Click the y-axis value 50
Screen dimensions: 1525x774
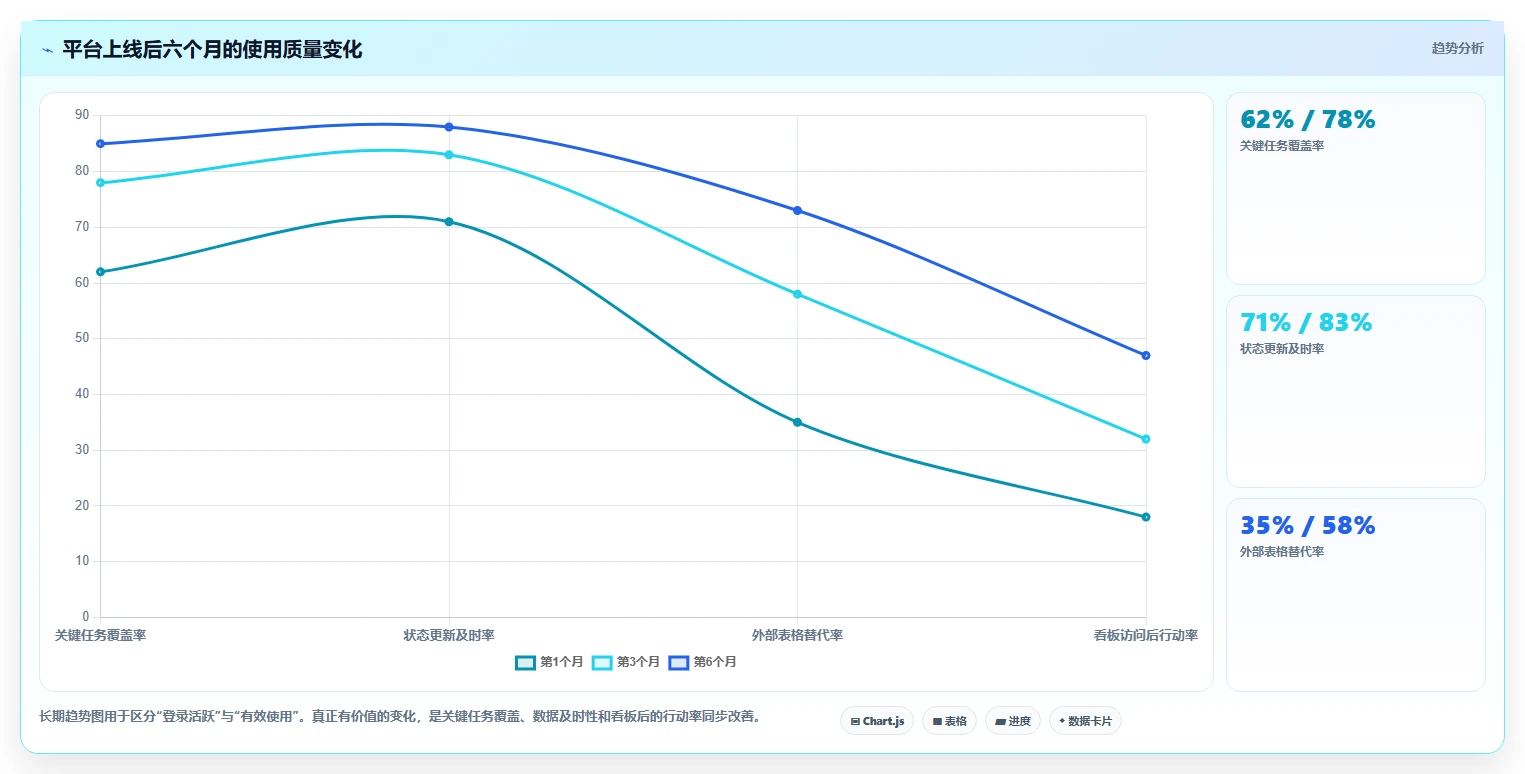(82, 338)
